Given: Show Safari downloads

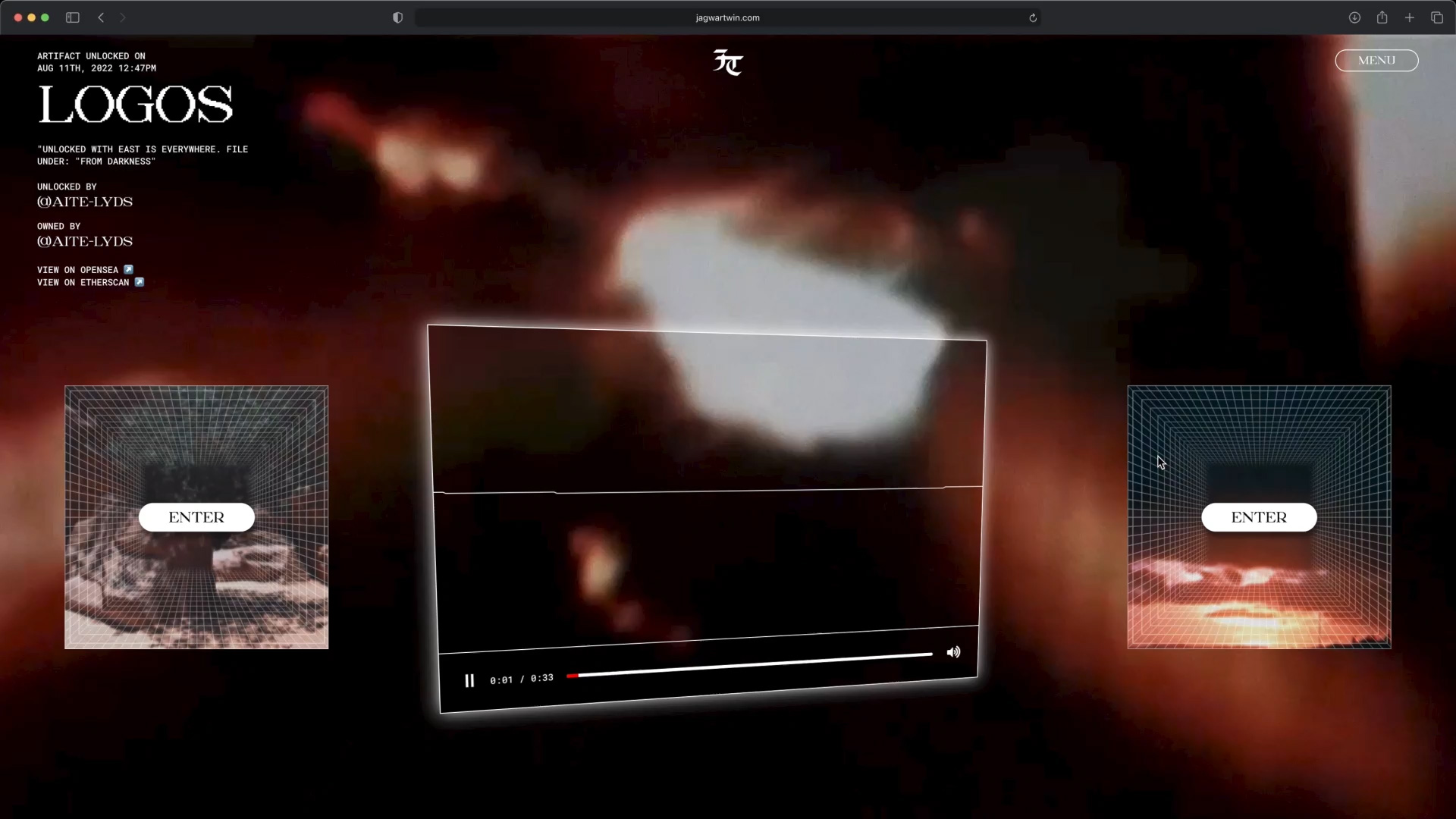Looking at the screenshot, I should 1354,17.
